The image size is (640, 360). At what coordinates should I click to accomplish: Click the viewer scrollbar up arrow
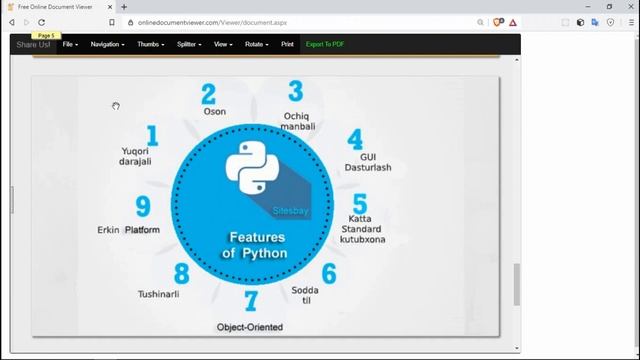[517, 60]
